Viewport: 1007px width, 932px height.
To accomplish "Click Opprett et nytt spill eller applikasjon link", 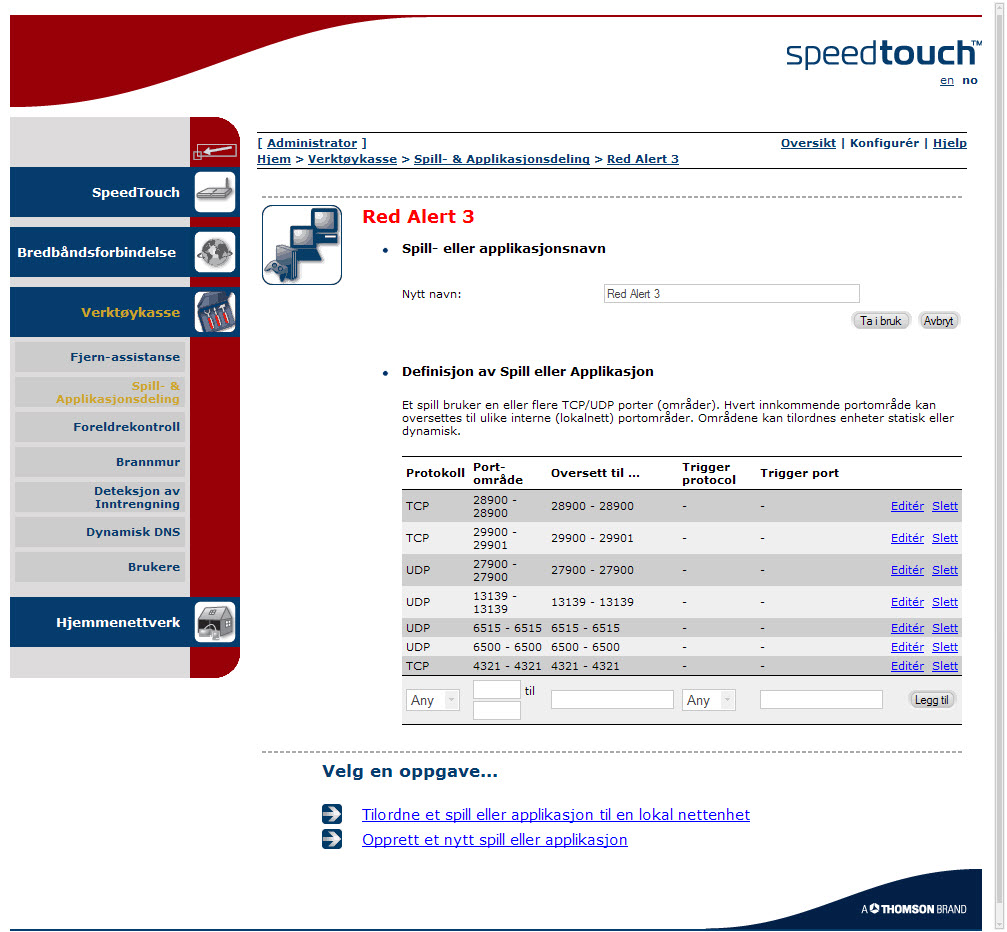I will pyautogui.click(x=495, y=840).
